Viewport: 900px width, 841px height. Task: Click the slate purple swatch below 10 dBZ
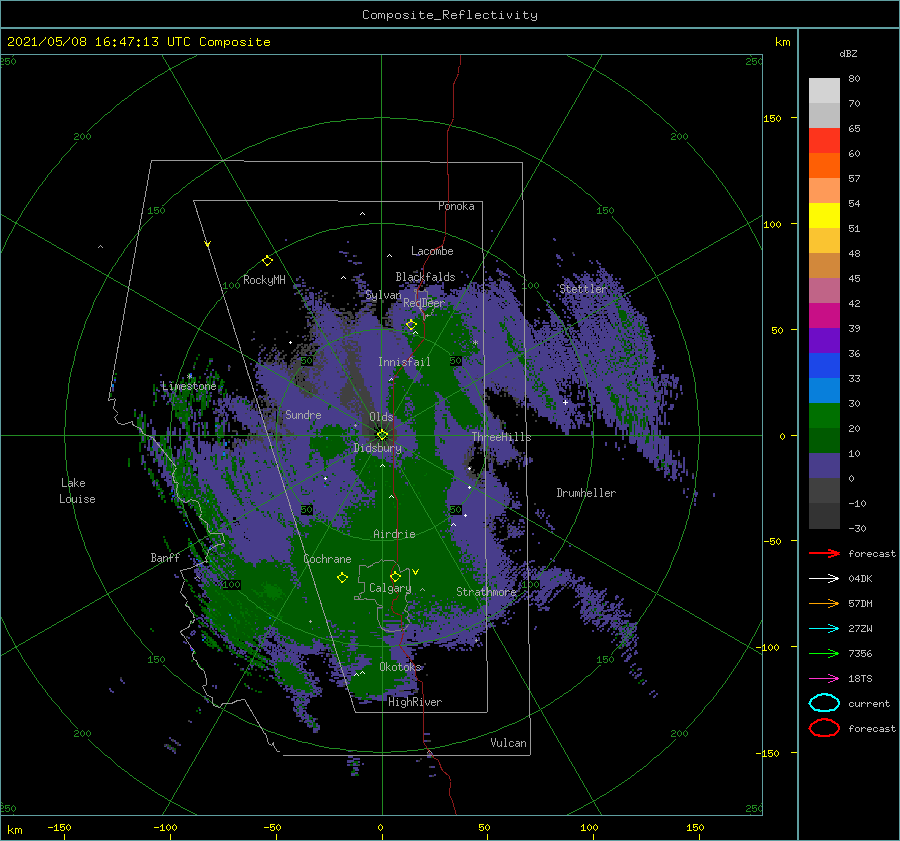click(x=824, y=465)
